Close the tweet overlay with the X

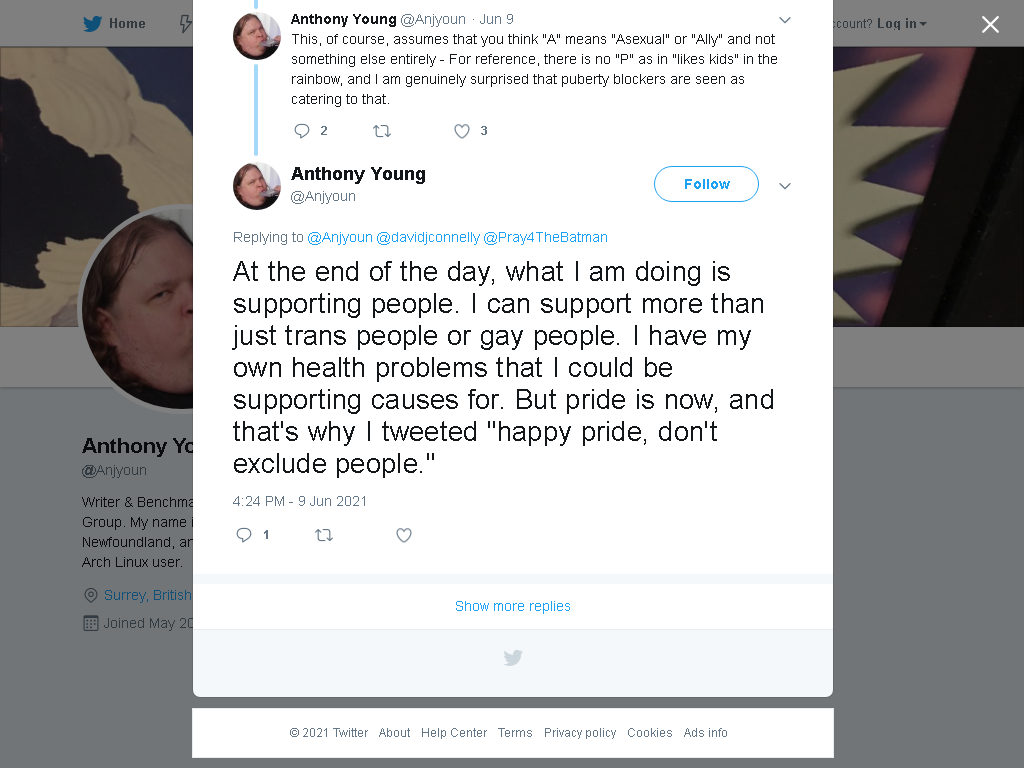tap(990, 24)
